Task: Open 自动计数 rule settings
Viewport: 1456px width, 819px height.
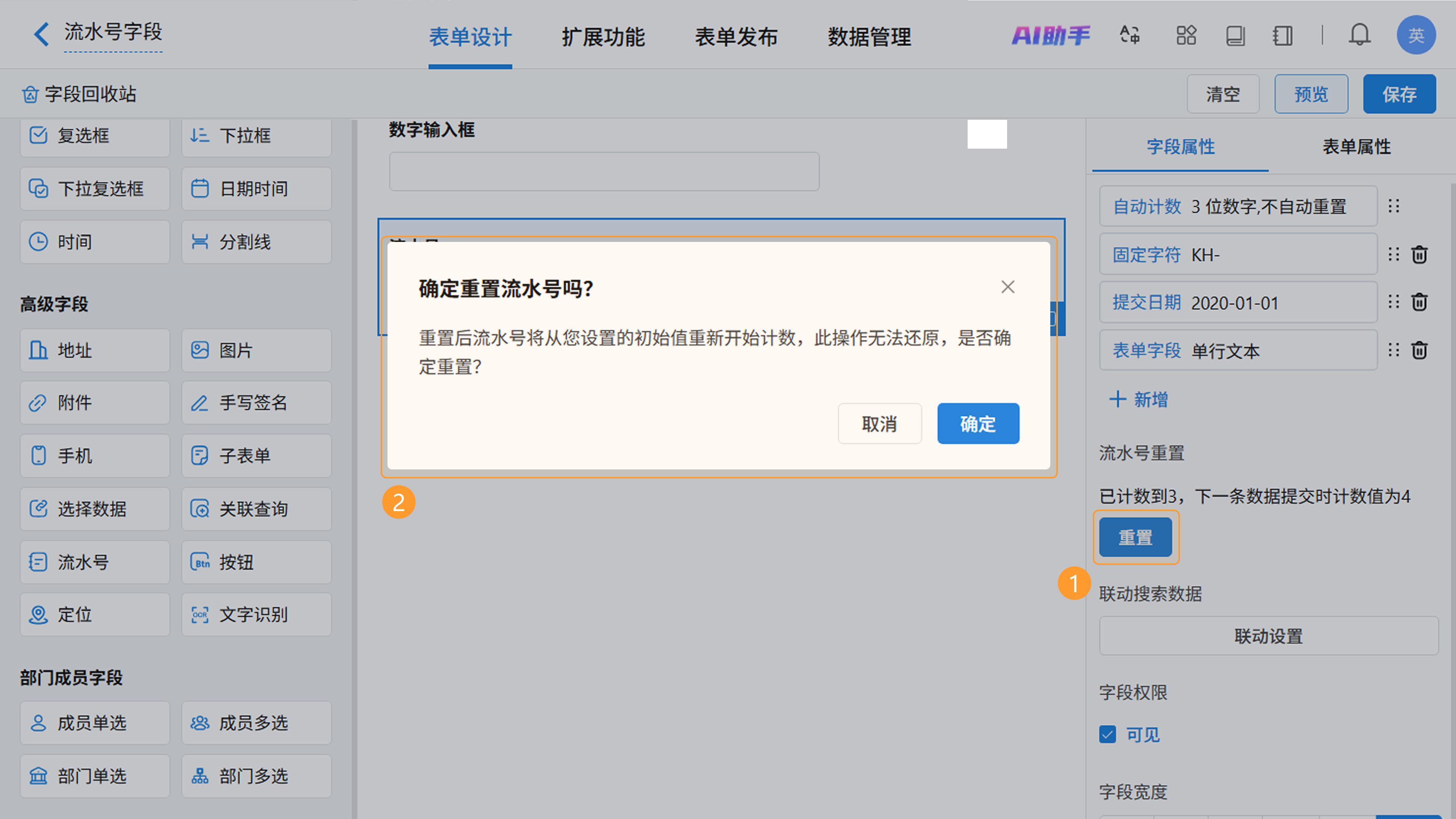Action: [1238, 206]
